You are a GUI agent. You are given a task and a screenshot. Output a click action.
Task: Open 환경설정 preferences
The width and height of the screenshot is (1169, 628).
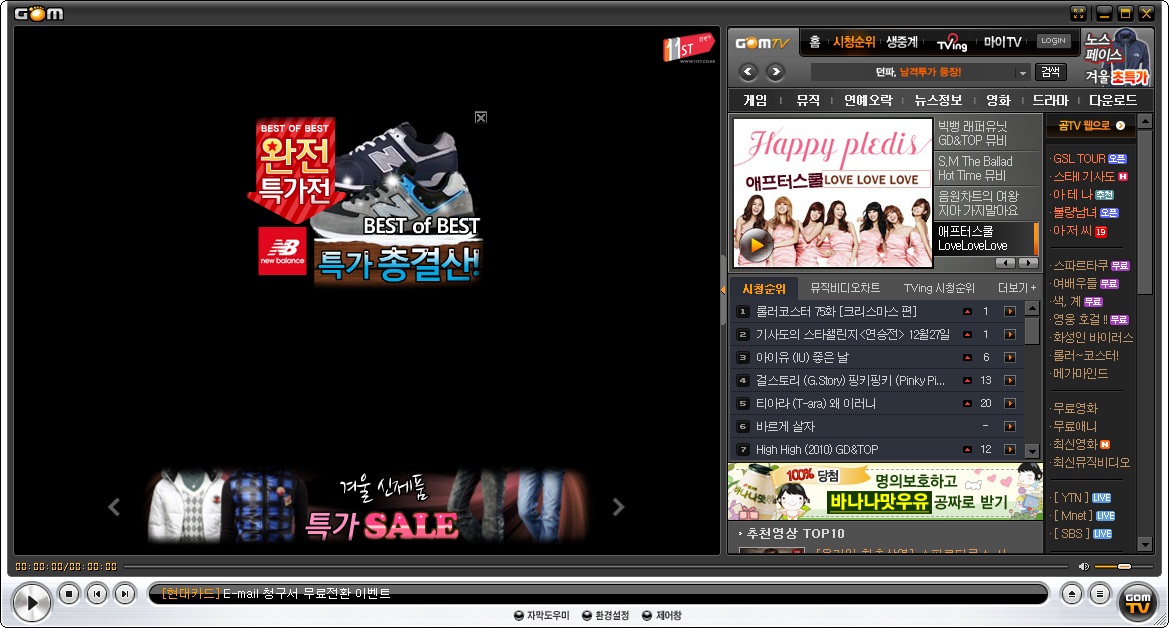coord(605,615)
